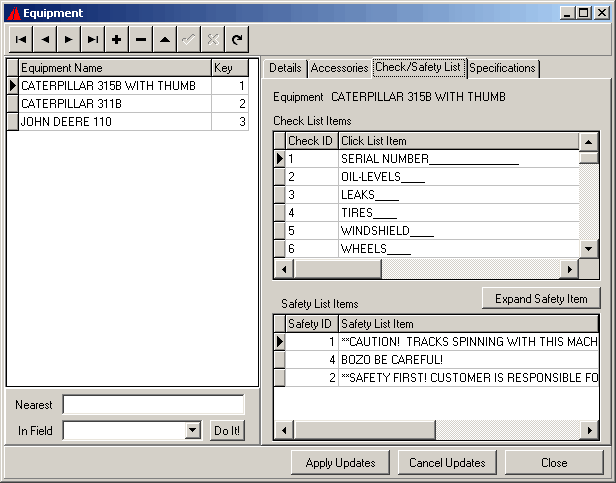The width and height of the screenshot is (616, 483).
Task: Click Key value 3 cell
Action: [230, 122]
